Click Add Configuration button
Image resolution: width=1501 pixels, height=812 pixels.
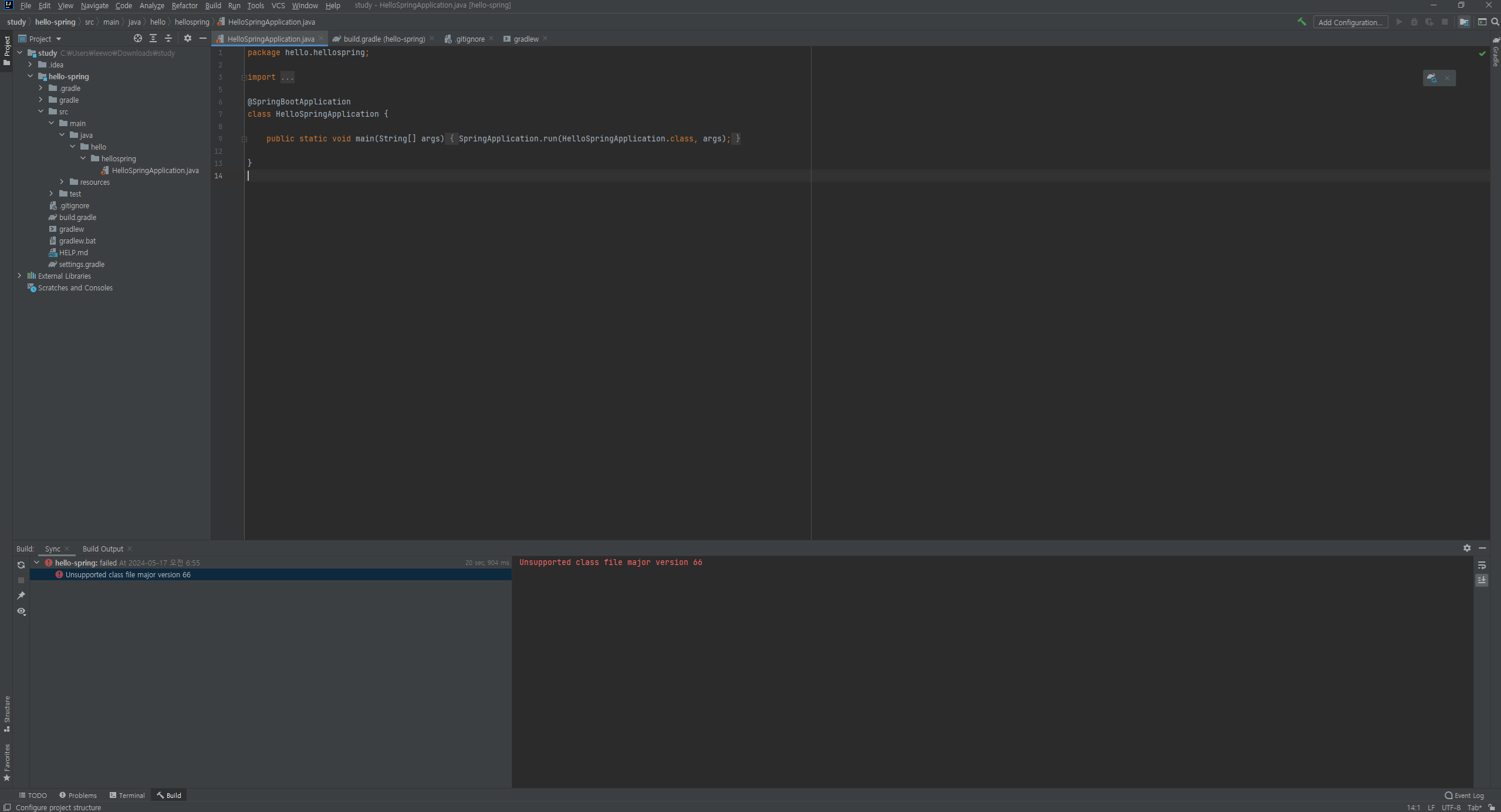1350,22
